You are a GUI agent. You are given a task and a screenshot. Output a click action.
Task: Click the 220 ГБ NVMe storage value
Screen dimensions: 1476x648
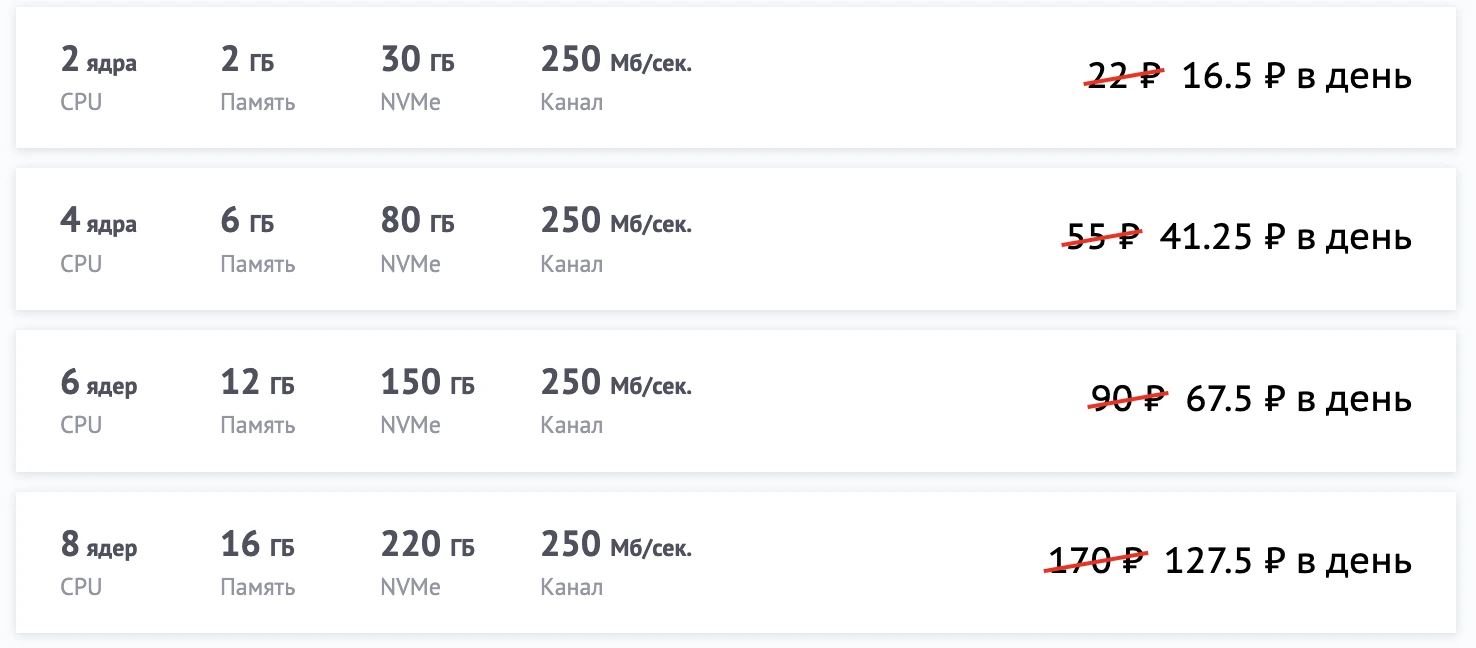[427, 546]
